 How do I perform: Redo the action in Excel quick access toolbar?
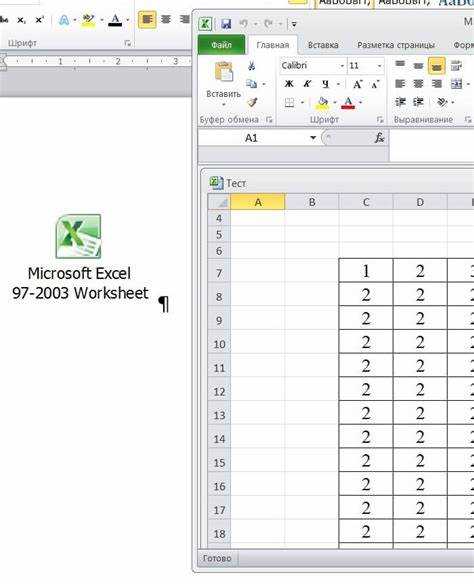pyautogui.click(x=268, y=24)
